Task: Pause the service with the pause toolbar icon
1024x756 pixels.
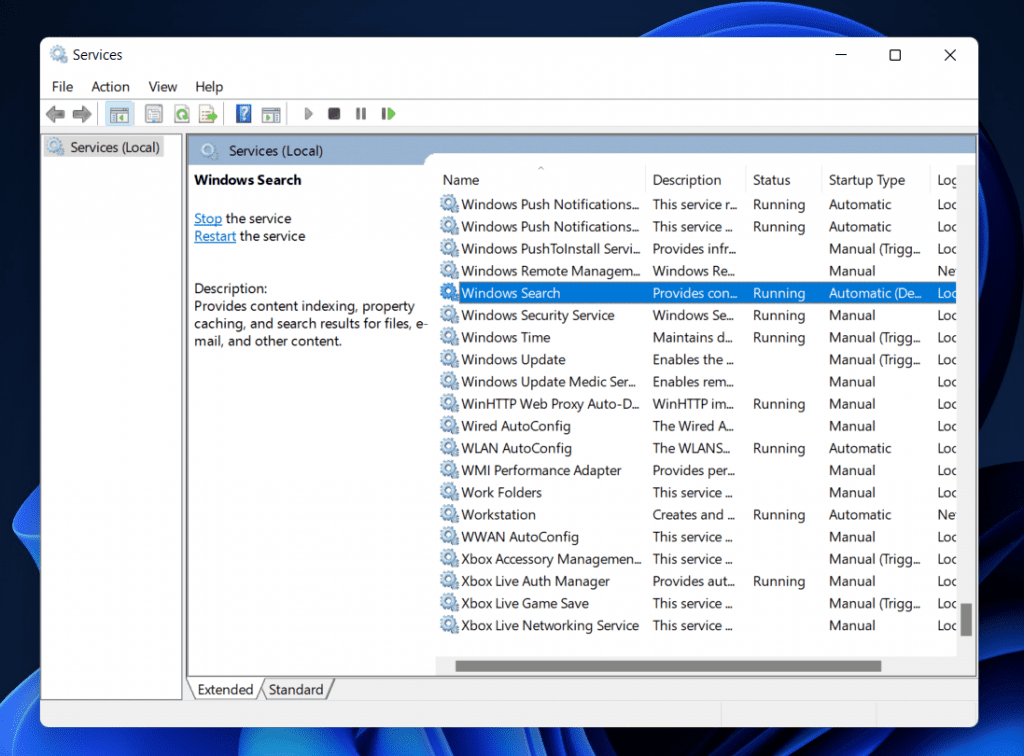Action: 361,113
